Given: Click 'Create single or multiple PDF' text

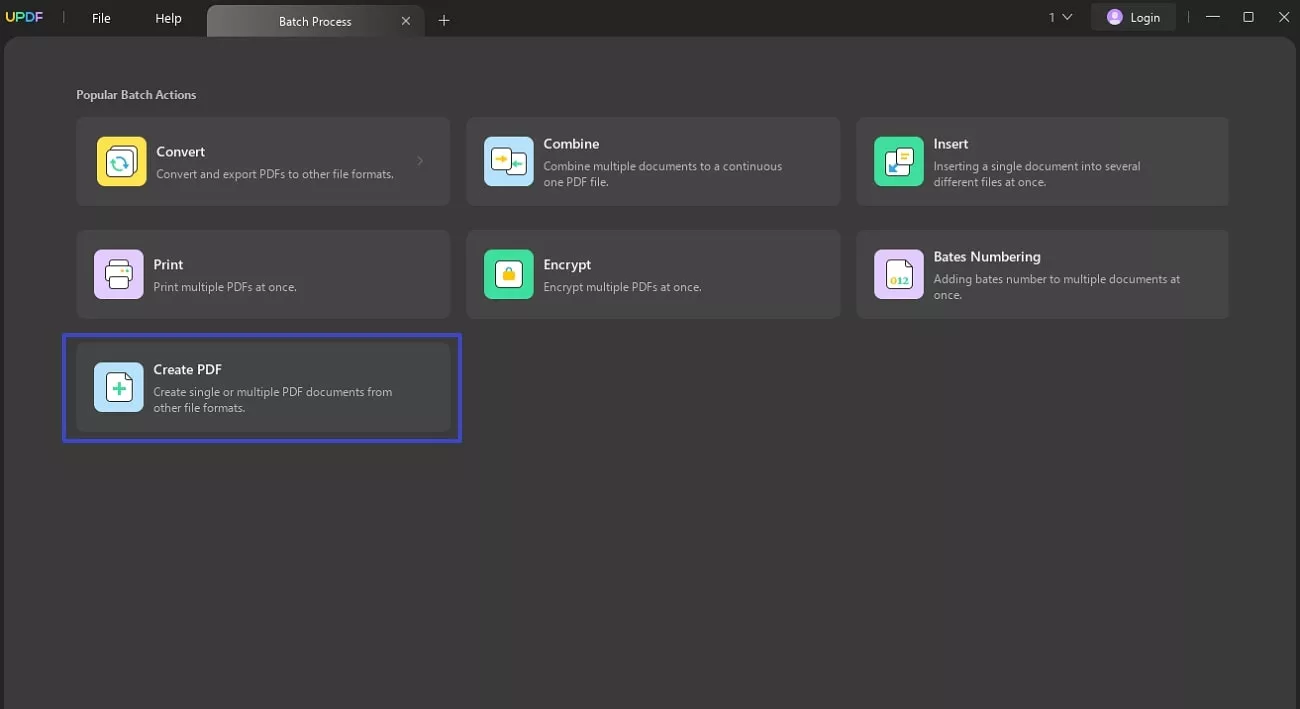Looking at the screenshot, I should tap(272, 400).
